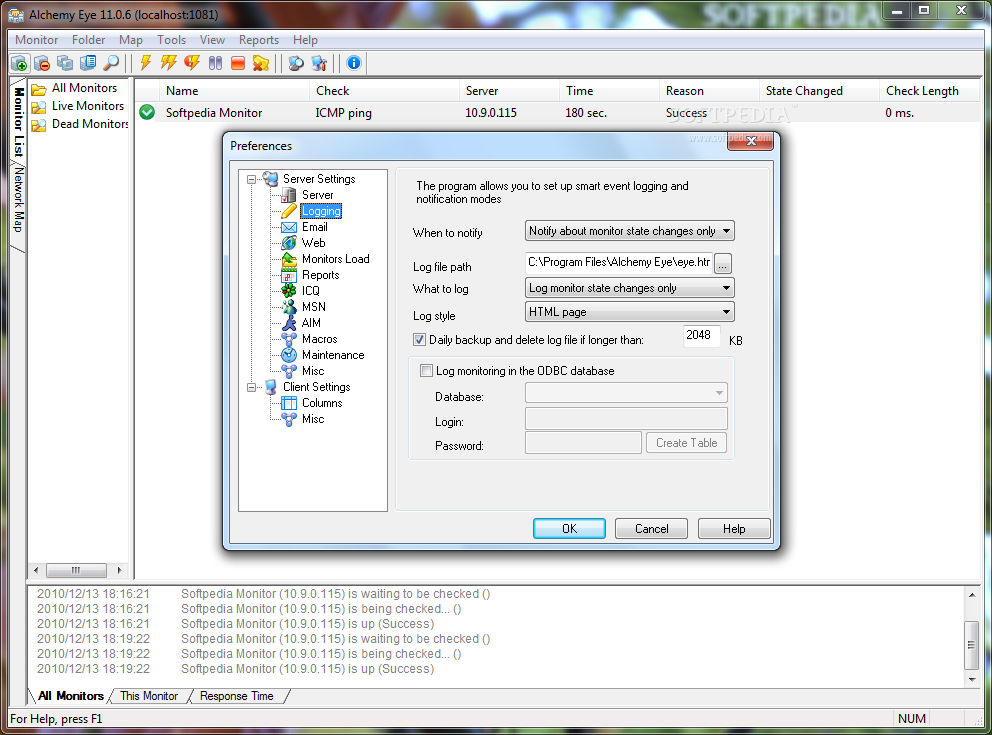Open the Database combo box
Screen dimensions: 992x735
click(626, 393)
